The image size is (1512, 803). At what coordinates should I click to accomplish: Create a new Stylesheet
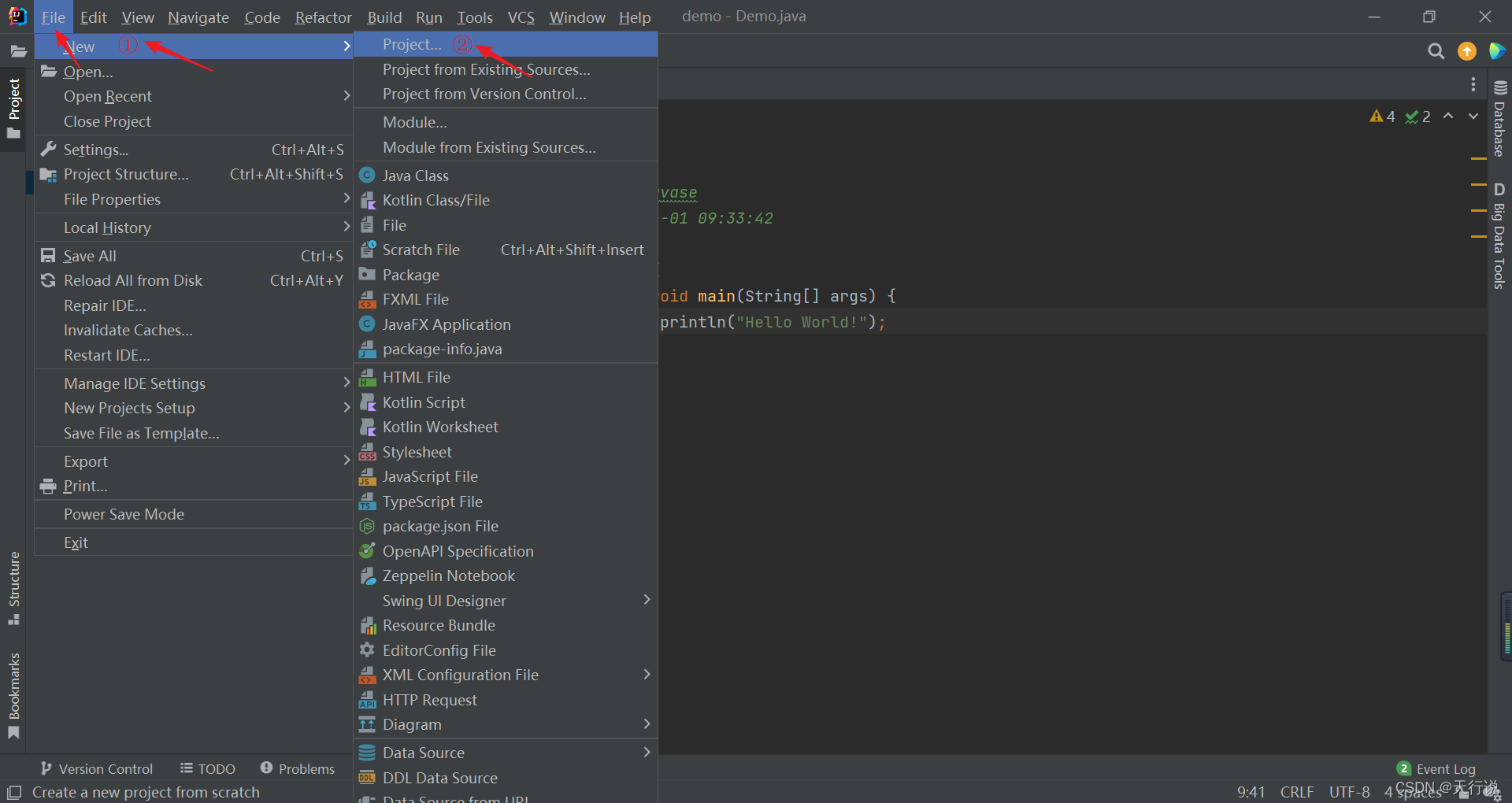click(506, 452)
